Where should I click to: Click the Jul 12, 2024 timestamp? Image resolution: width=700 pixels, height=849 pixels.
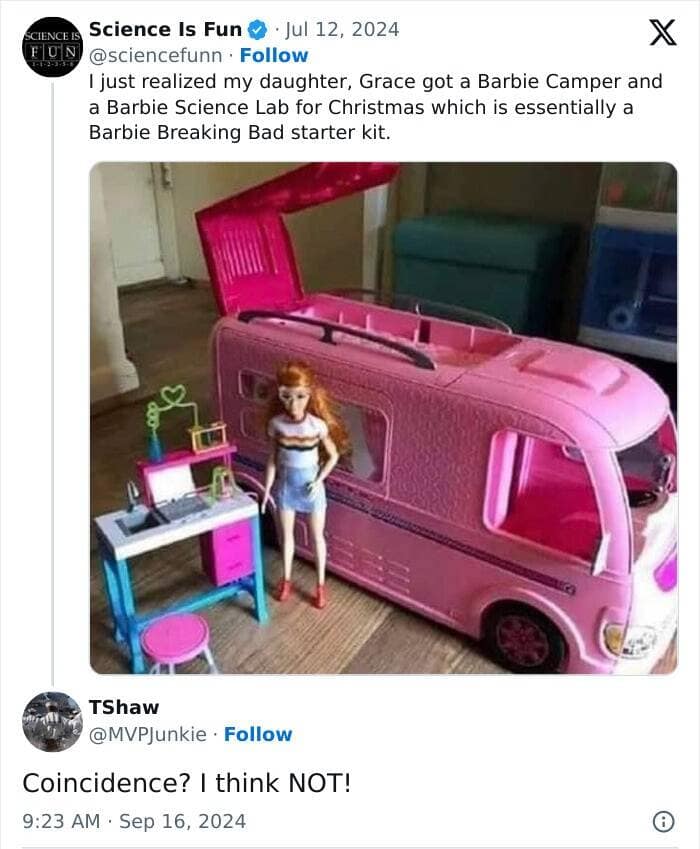click(340, 29)
